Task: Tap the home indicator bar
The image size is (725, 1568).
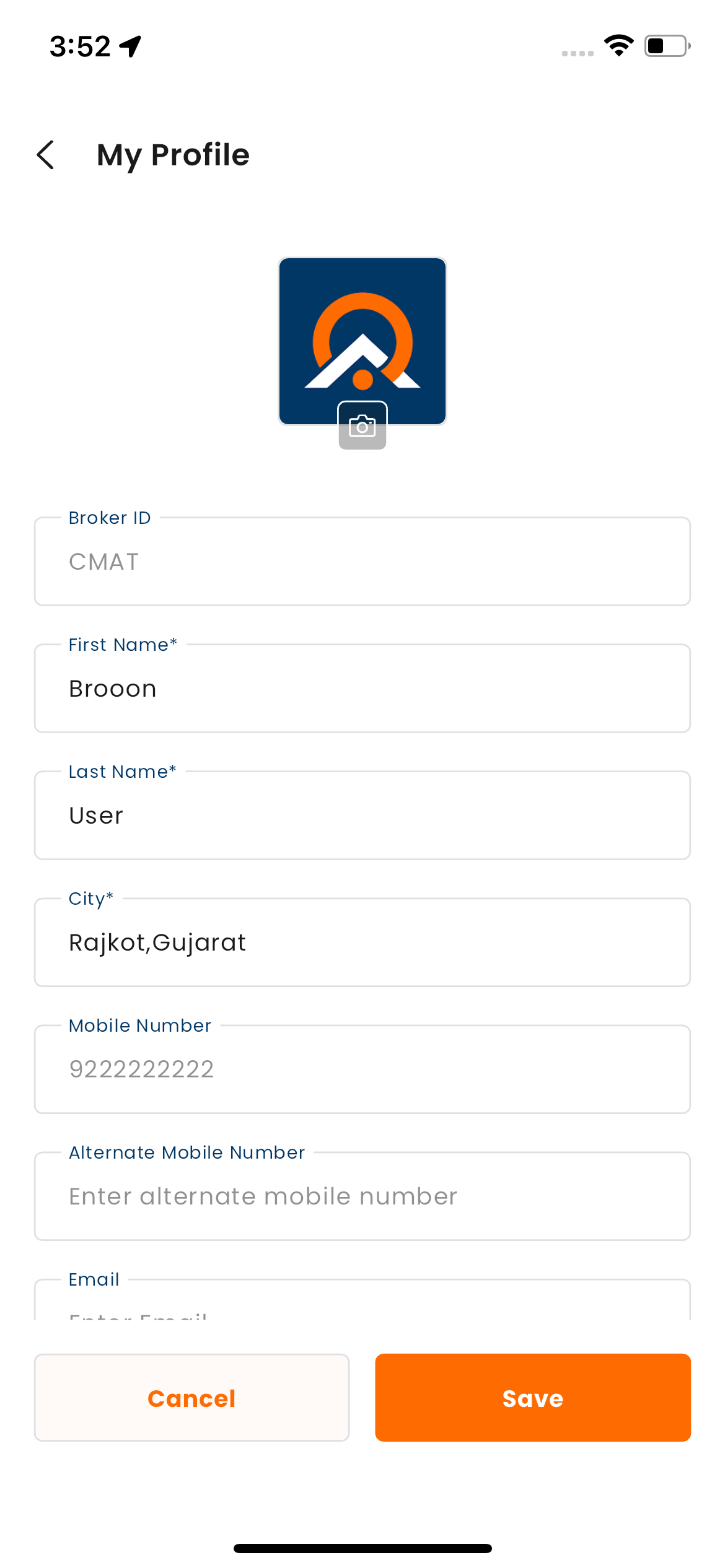Action: click(x=362, y=1548)
